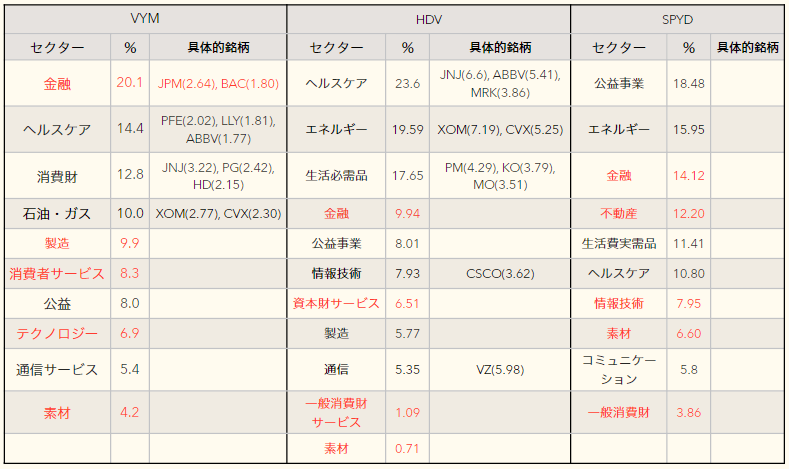Select the 一般消費財サービス sector cell
Image resolution: width=789 pixels, height=469 pixels.
(337, 413)
